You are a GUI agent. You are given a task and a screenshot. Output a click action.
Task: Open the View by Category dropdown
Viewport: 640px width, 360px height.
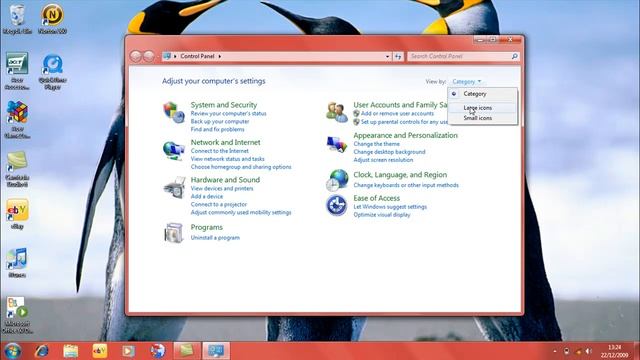point(467,82)
